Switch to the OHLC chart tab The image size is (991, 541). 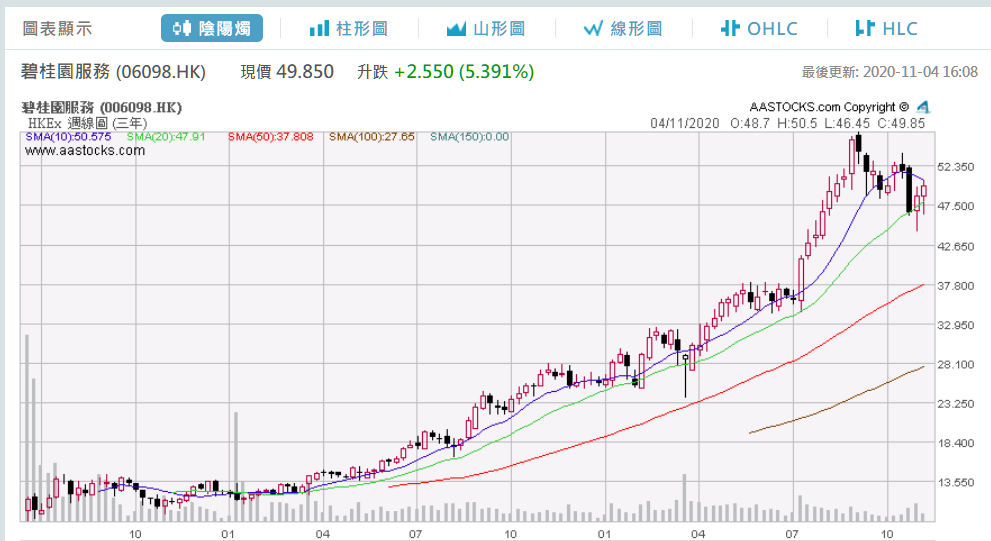pos(760,28)
